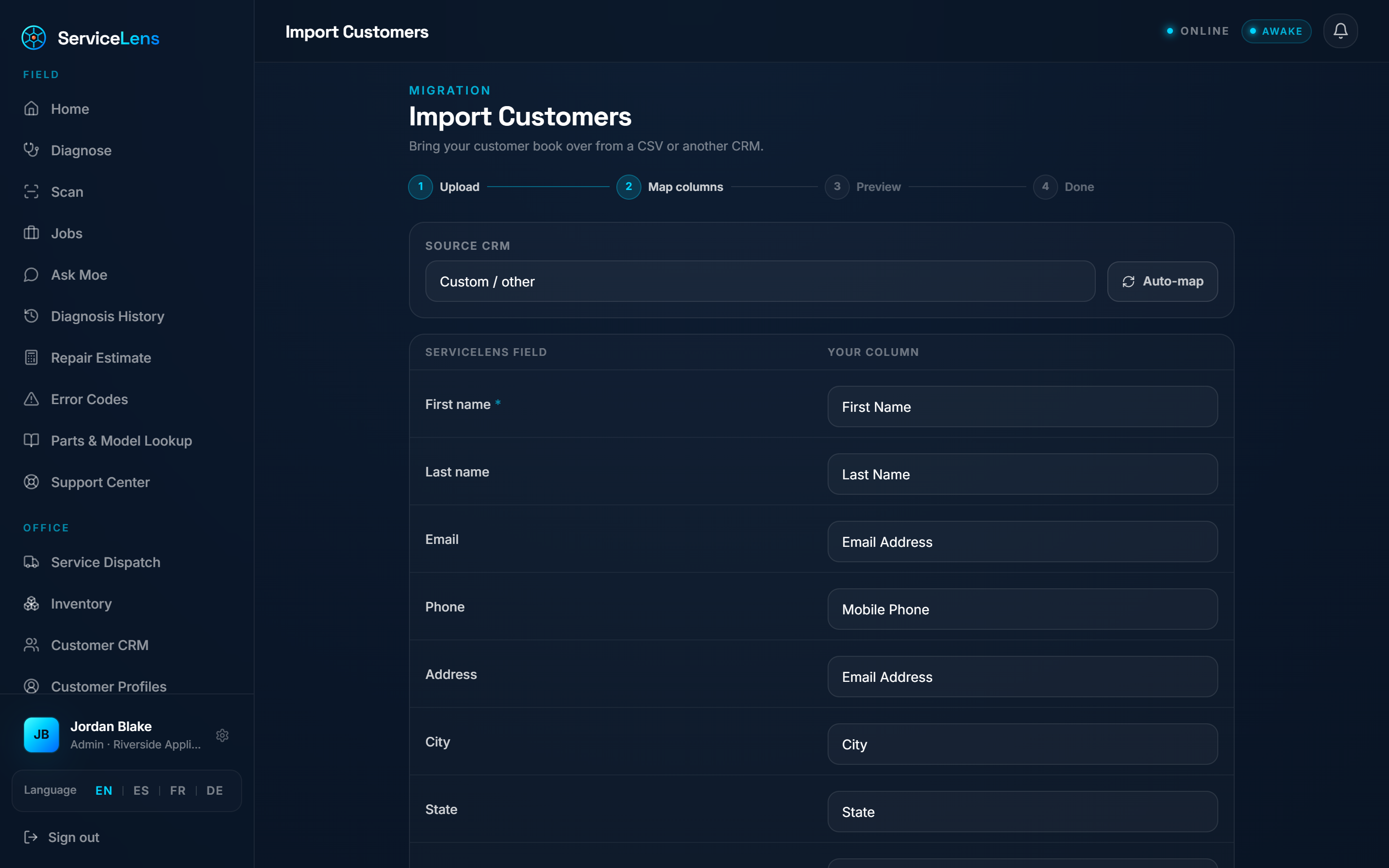Switch language to EN
The height and width of the screenshot is (868, 1389).
(x=104, y=790)
